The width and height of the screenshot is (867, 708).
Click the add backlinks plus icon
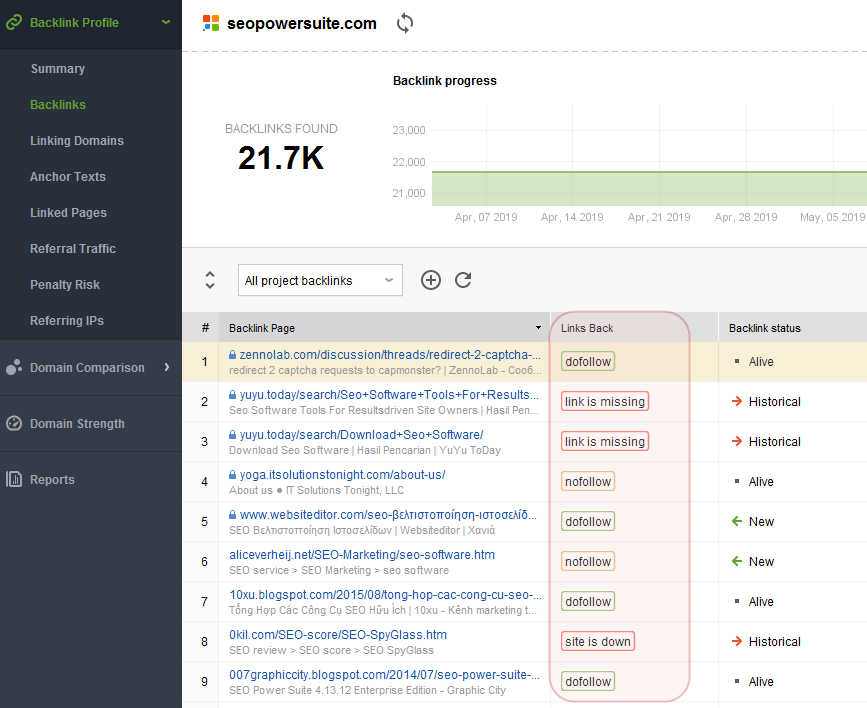(x=431, y=280)
